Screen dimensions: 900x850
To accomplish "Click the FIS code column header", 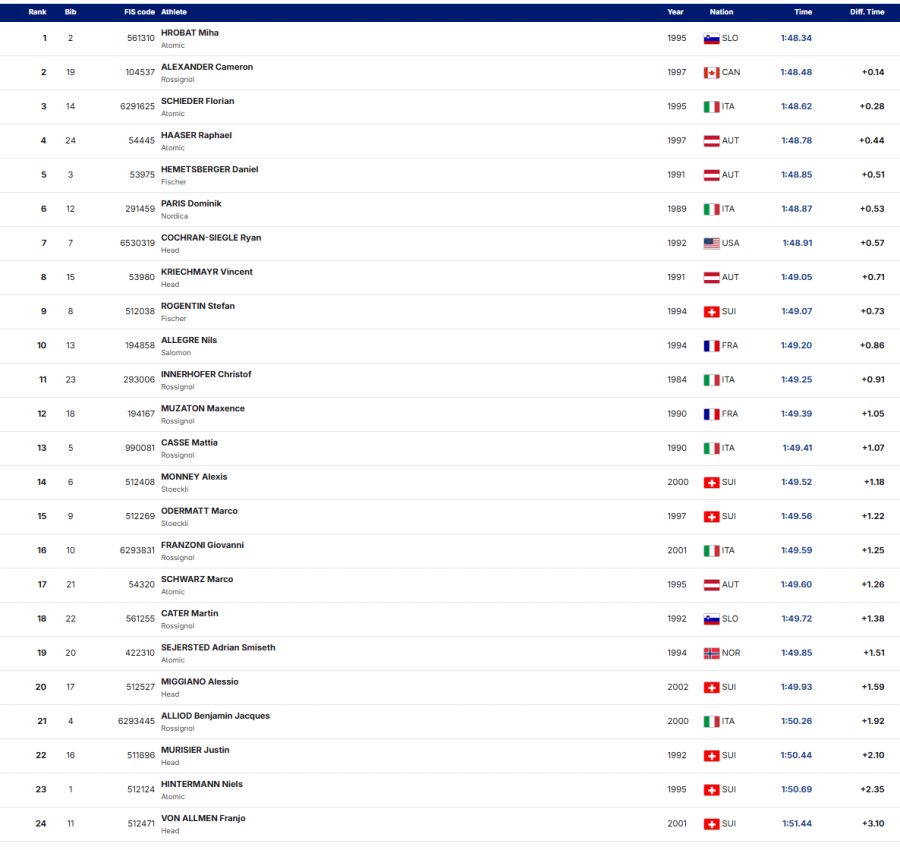I will point(139,12).
